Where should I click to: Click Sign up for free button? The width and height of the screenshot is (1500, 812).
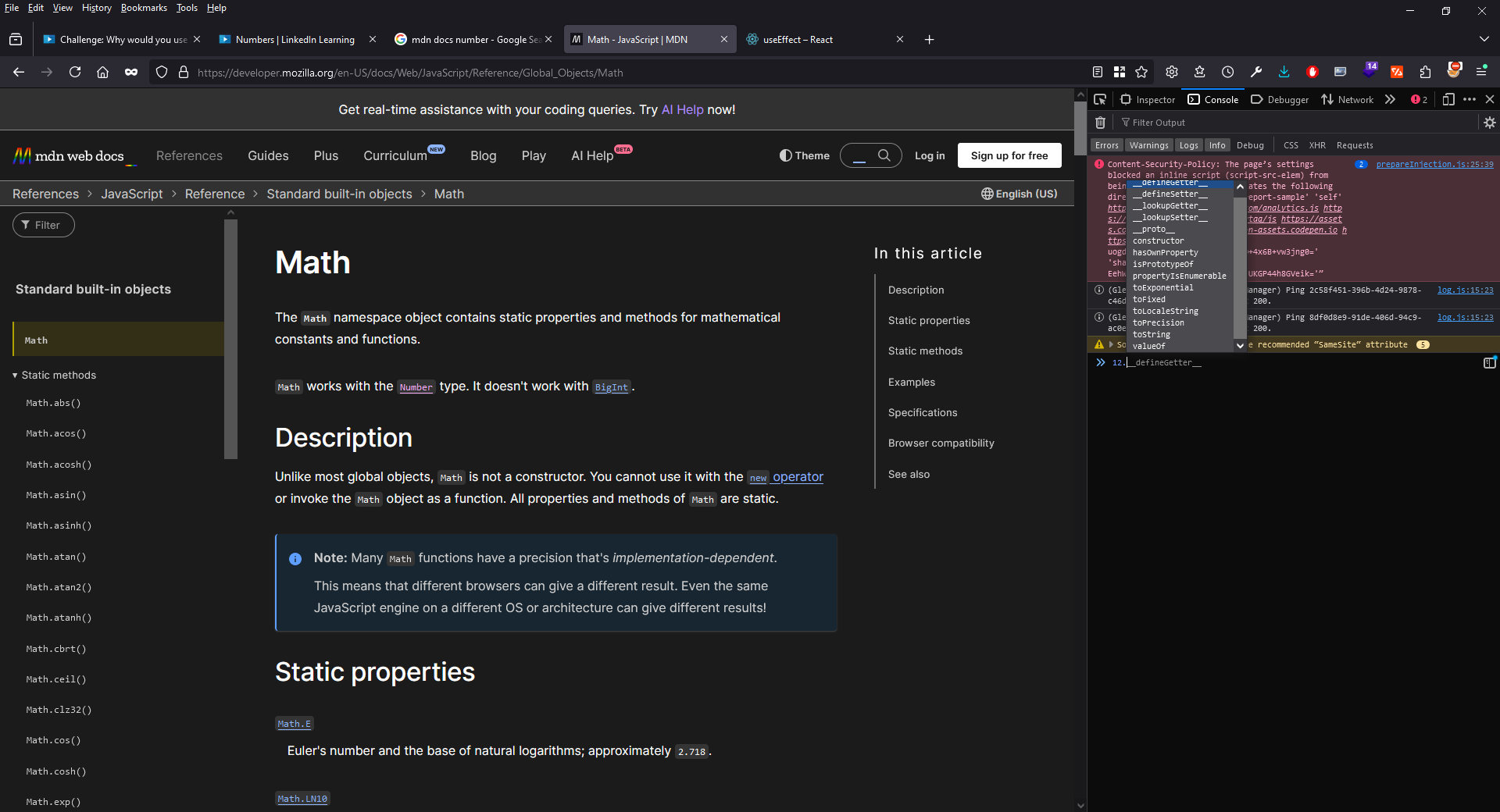click(1009, 155)
